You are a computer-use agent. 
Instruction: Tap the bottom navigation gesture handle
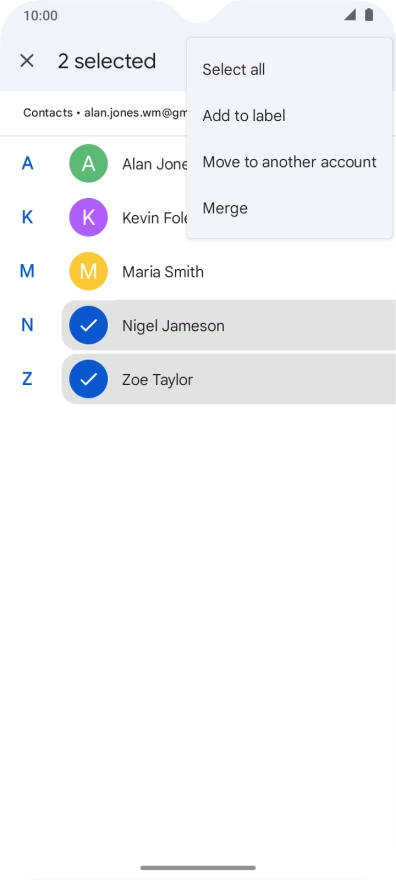click(x=198, y=868)
